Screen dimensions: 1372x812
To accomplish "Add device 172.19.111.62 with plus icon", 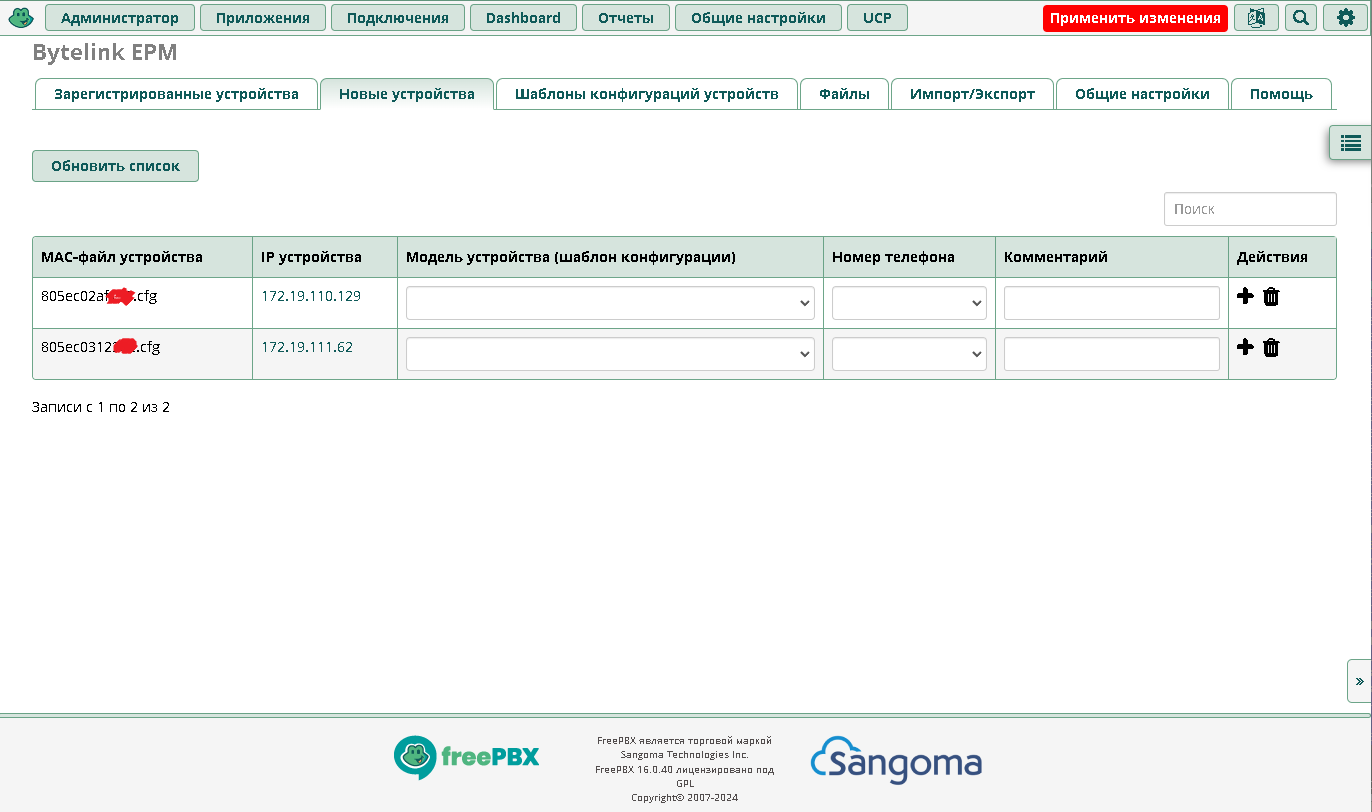I will [x=1245, y=347].
